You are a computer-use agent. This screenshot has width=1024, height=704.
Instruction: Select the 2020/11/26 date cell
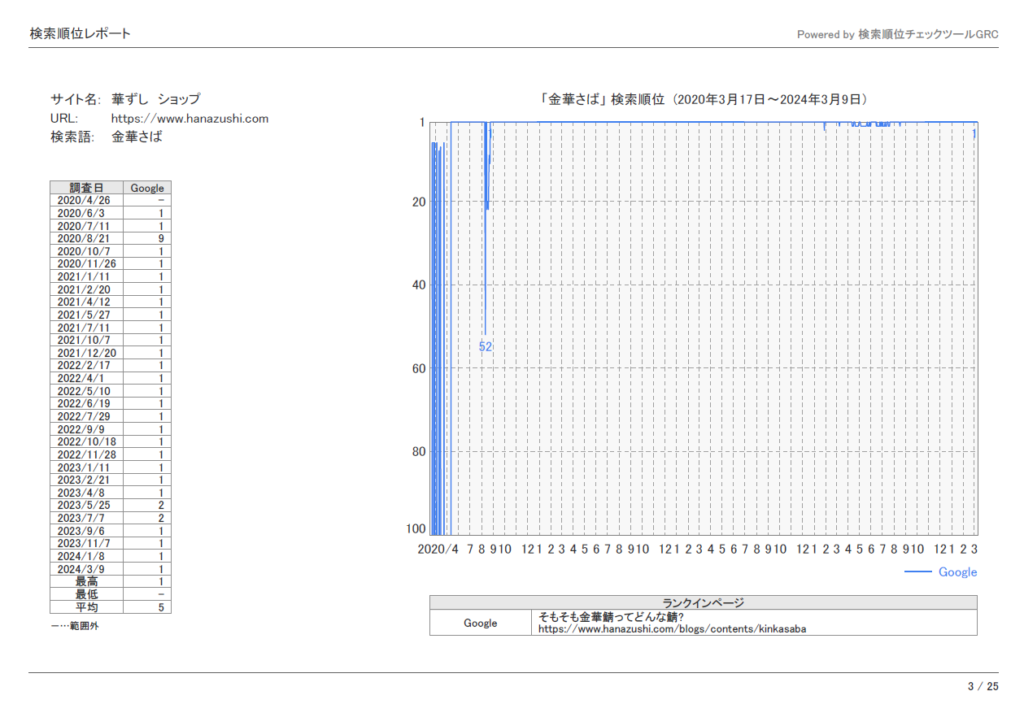point(86,264)
